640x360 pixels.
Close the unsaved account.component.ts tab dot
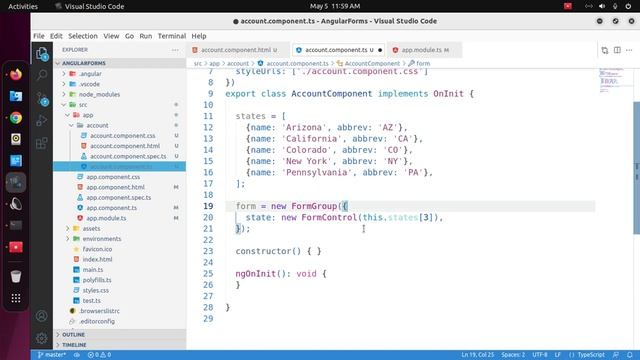(380, 50)
